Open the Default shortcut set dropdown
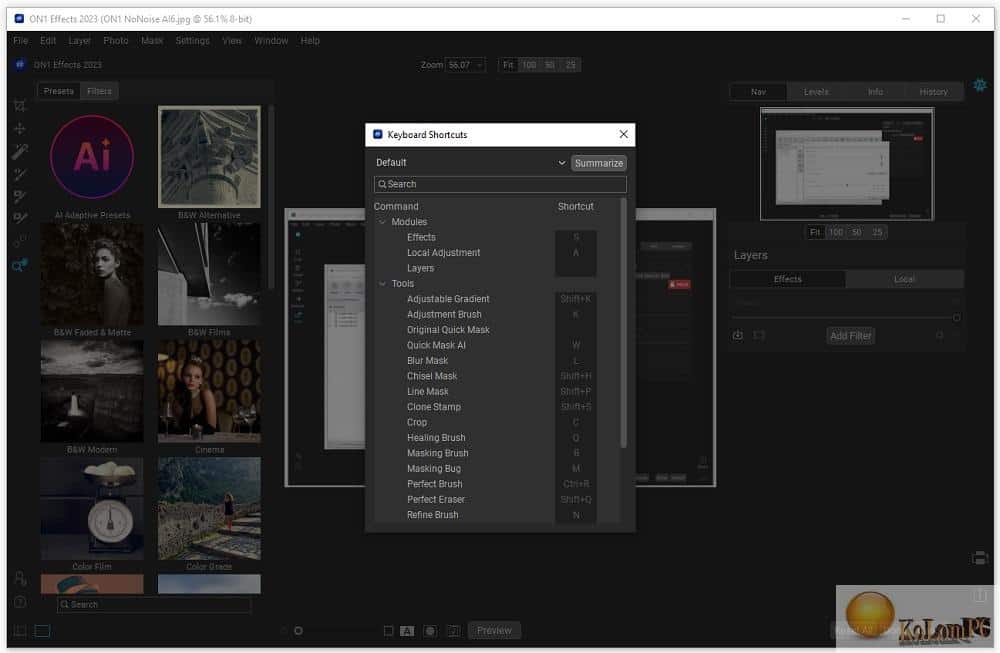 click(x=471, y=163)
